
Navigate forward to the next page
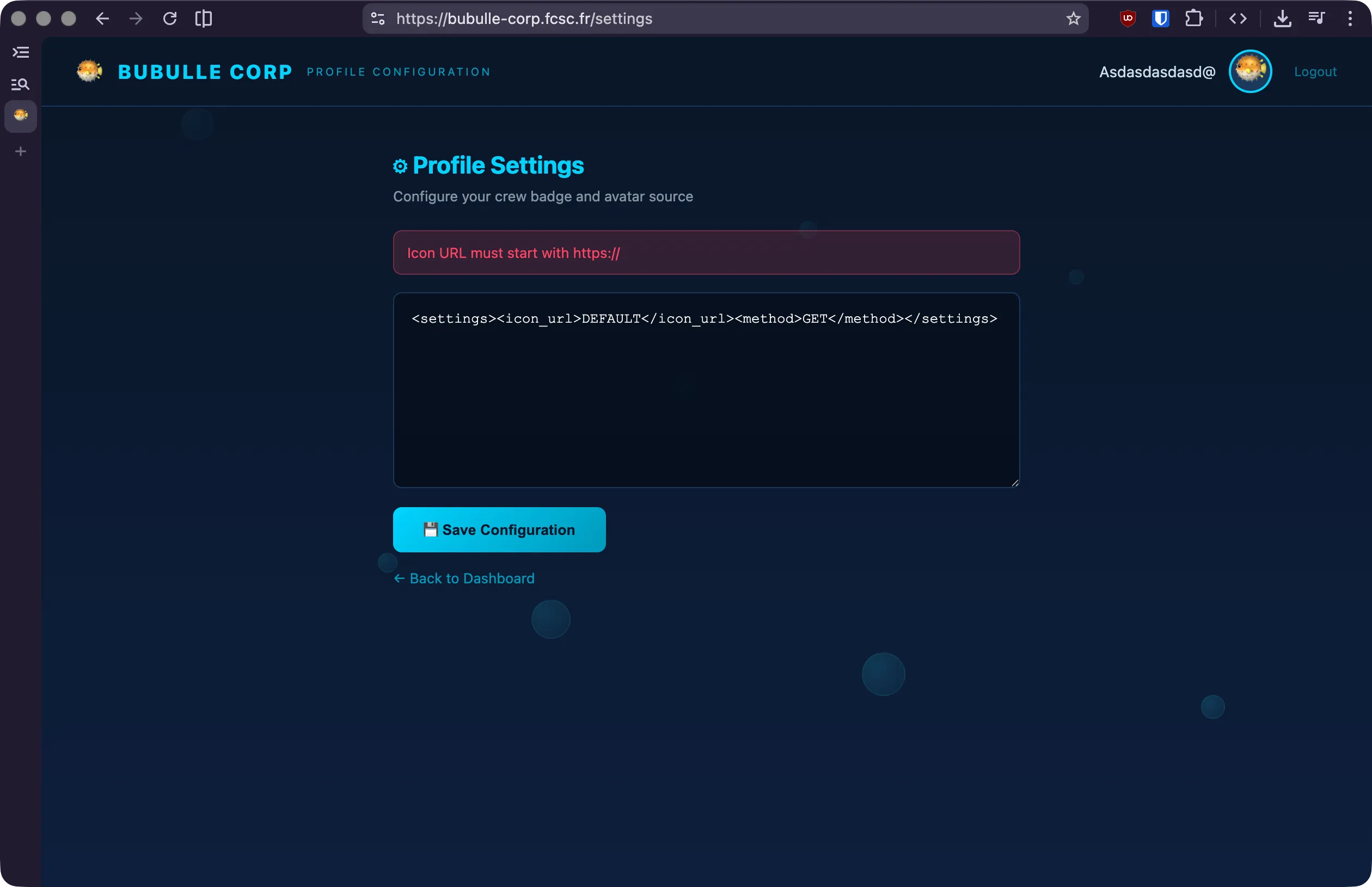point(136,19)
